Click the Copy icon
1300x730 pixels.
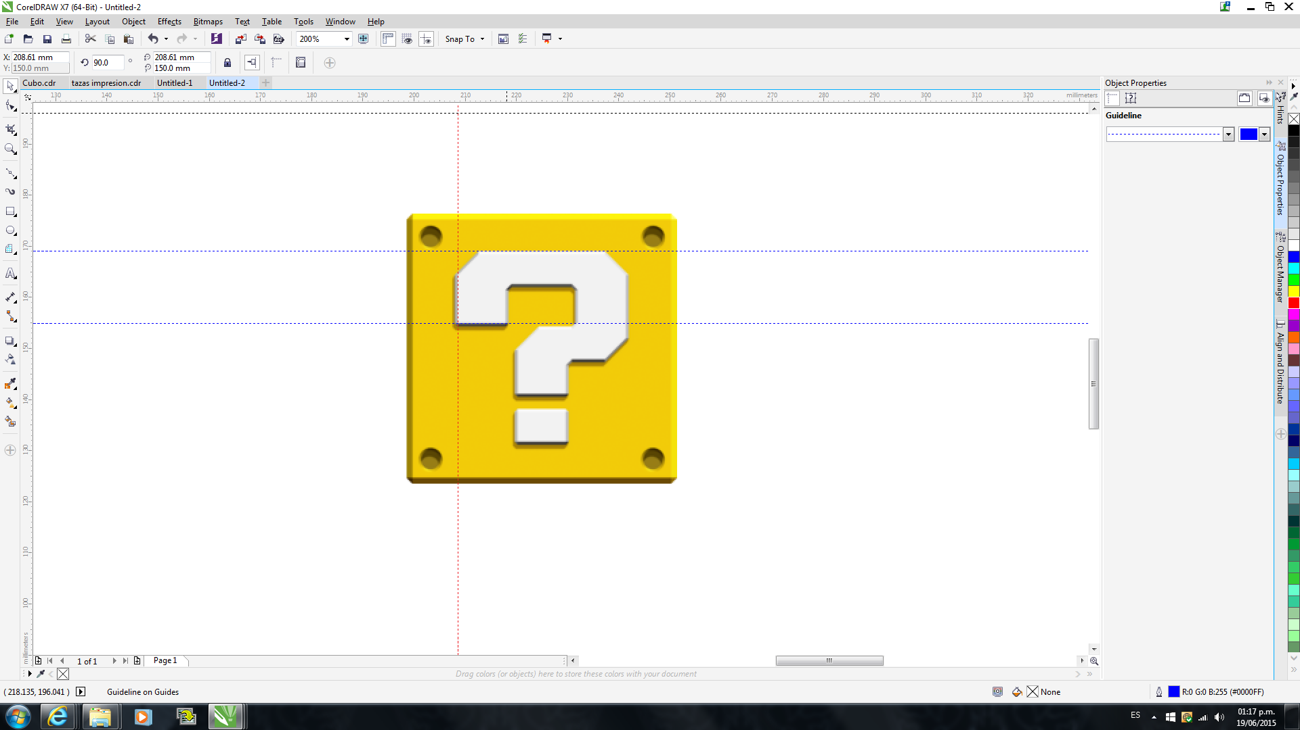[x=110, y=39]
